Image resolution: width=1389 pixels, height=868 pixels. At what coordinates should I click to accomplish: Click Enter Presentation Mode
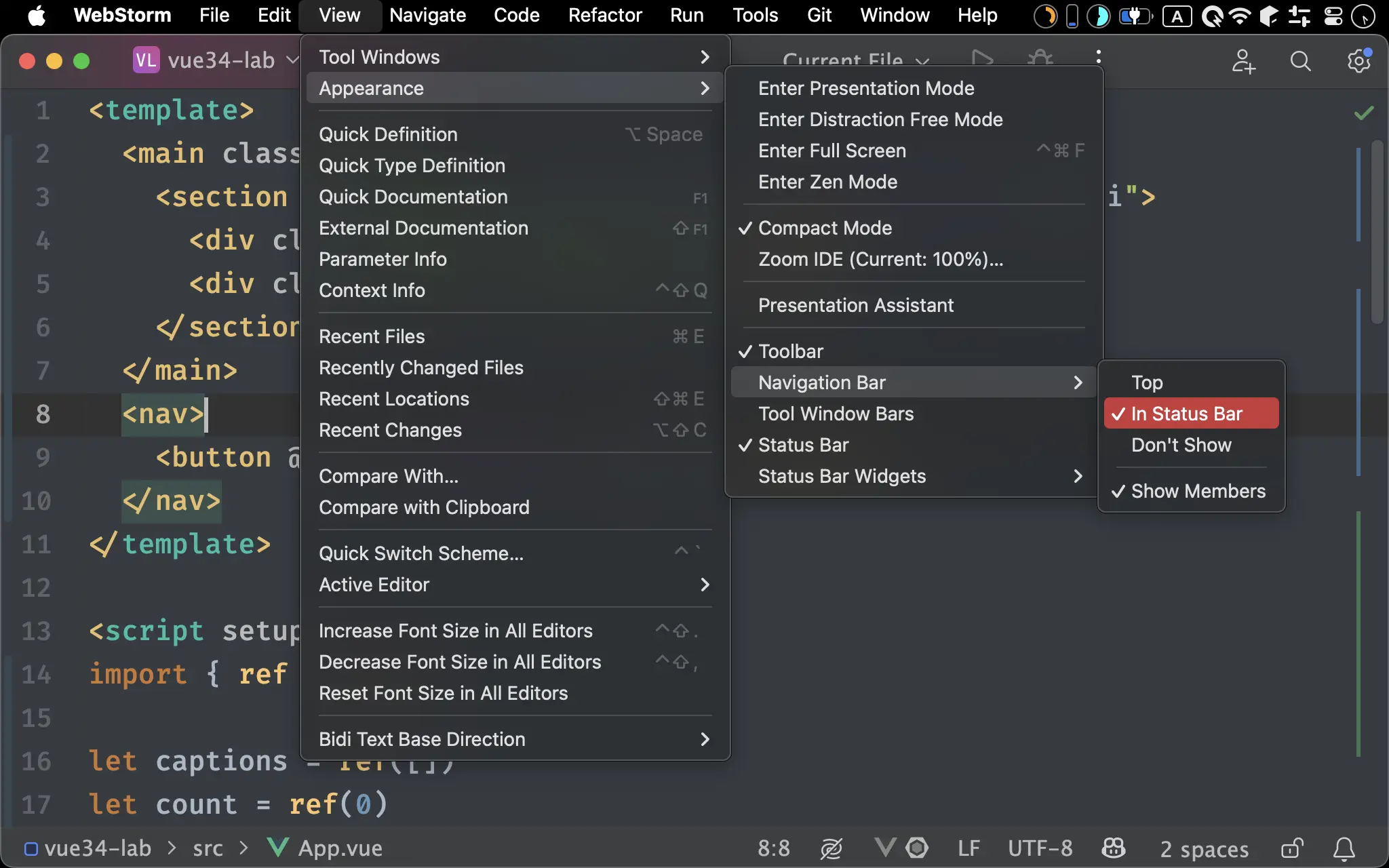coord(914,88)
